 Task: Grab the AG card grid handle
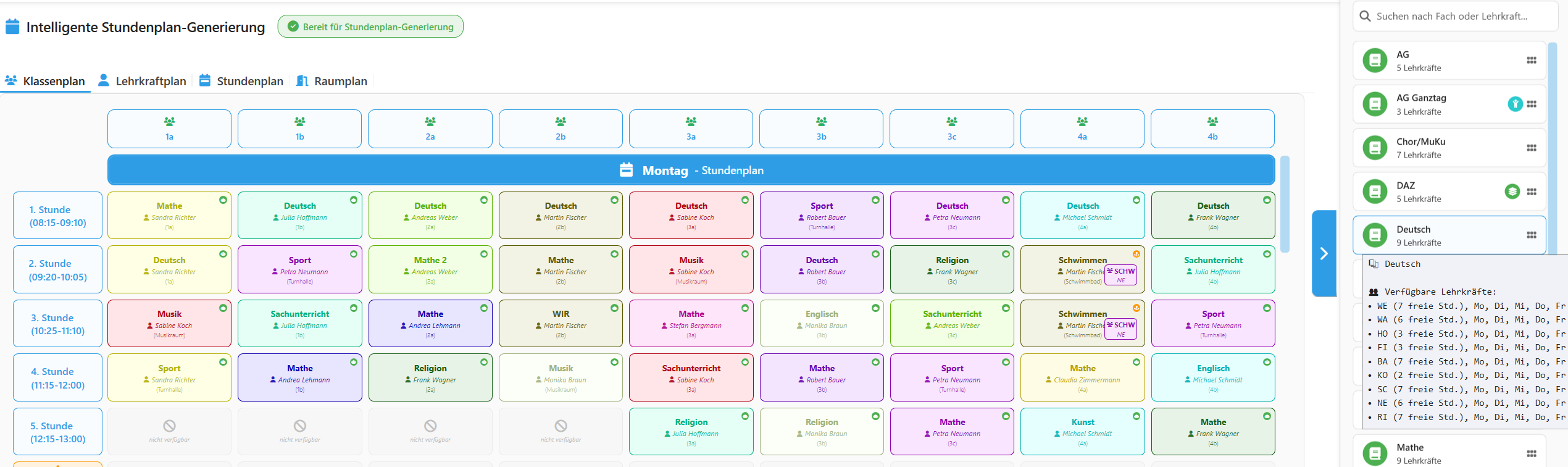click(x=1532, y=61)
